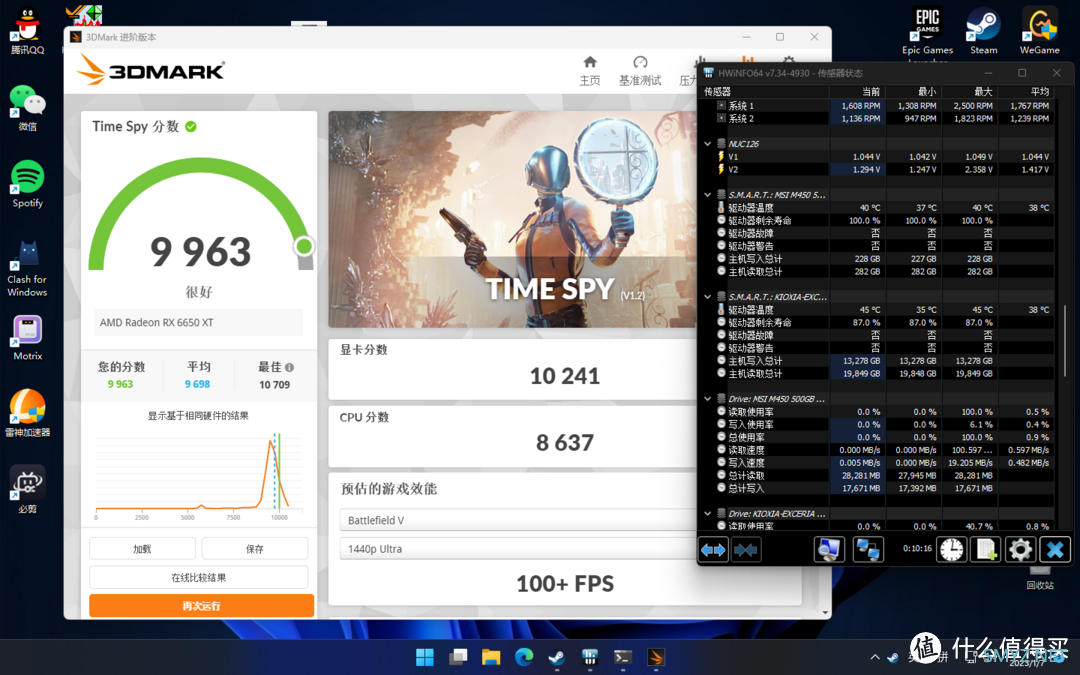
Task: Select the 系统 2 fan row
Action: [x=877, y=118]
